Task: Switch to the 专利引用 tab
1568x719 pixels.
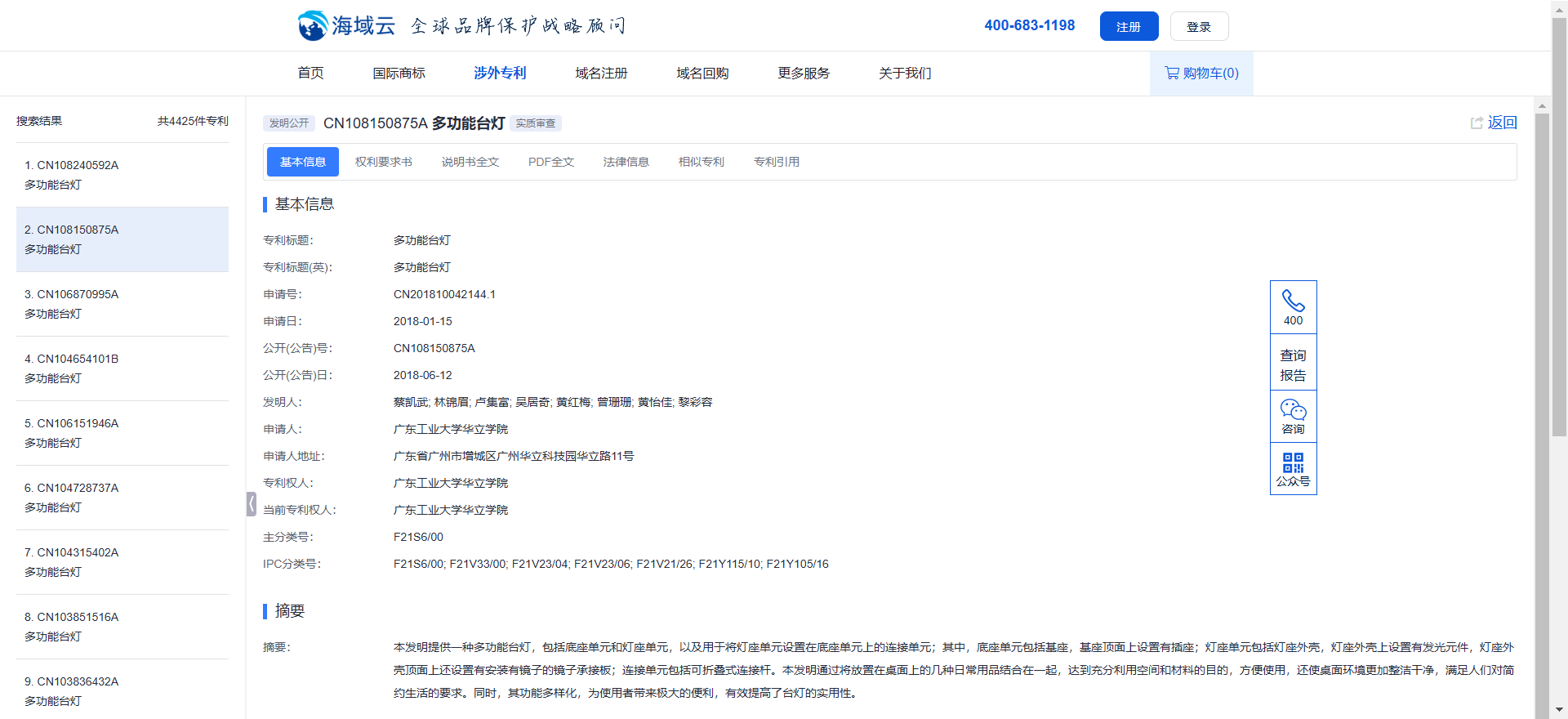Action: 777,162
